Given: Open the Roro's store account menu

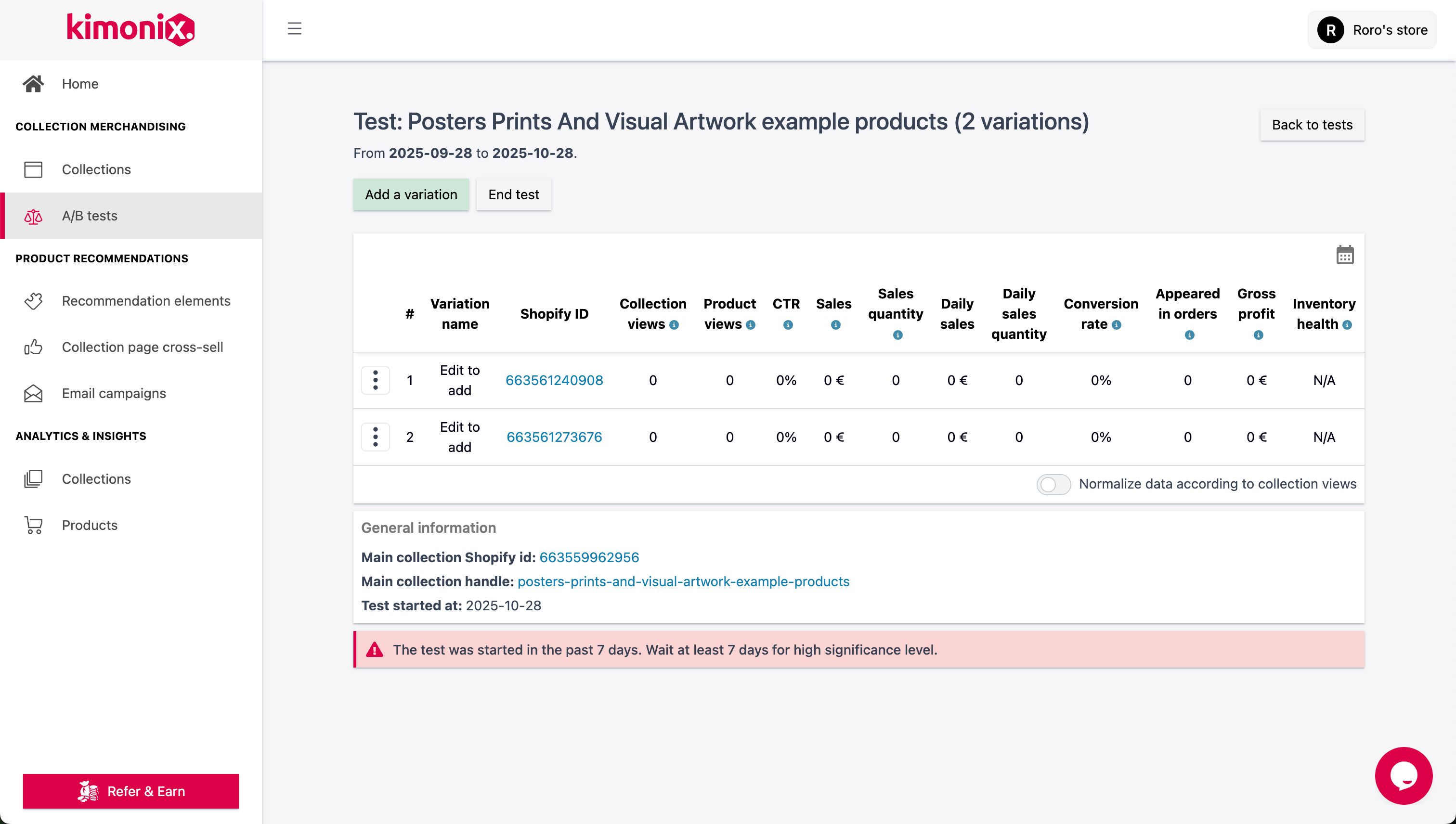Looking at the screenshot, I should point(1372,30).
